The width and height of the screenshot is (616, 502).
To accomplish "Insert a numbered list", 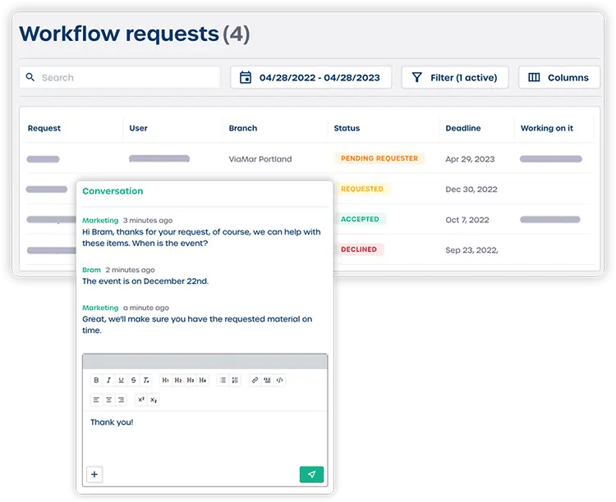I will click(x=235, y=380).
